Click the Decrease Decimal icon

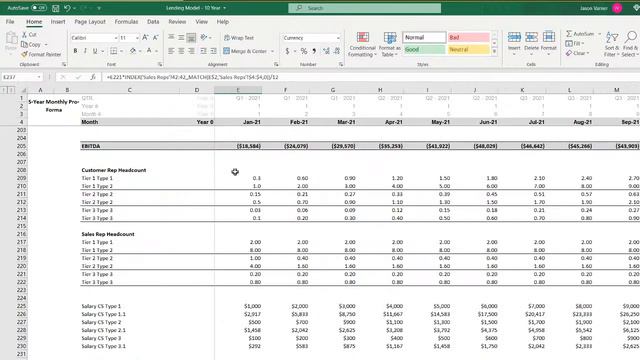click(337, 51)
